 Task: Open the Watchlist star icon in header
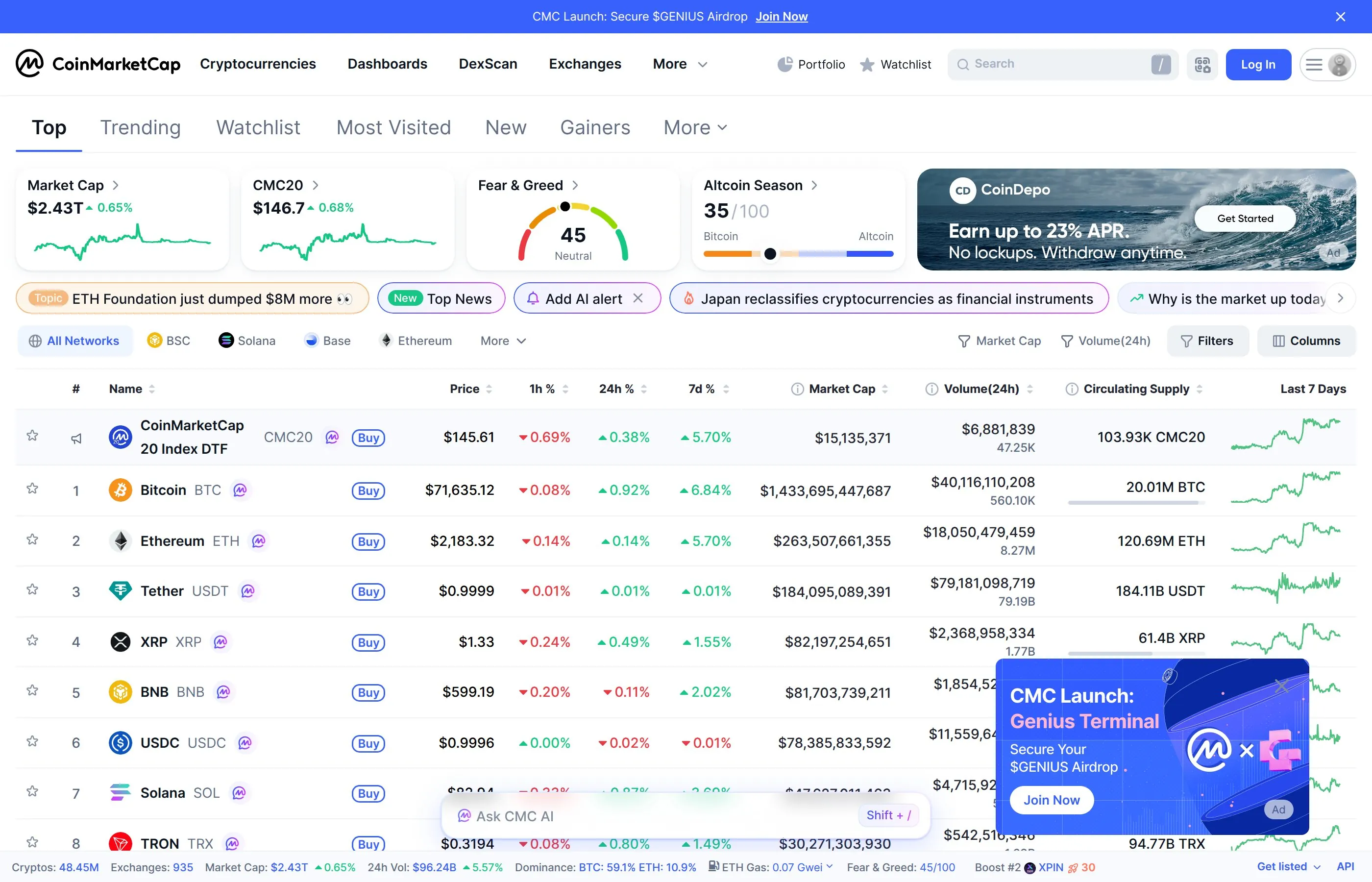click(867, 64)
